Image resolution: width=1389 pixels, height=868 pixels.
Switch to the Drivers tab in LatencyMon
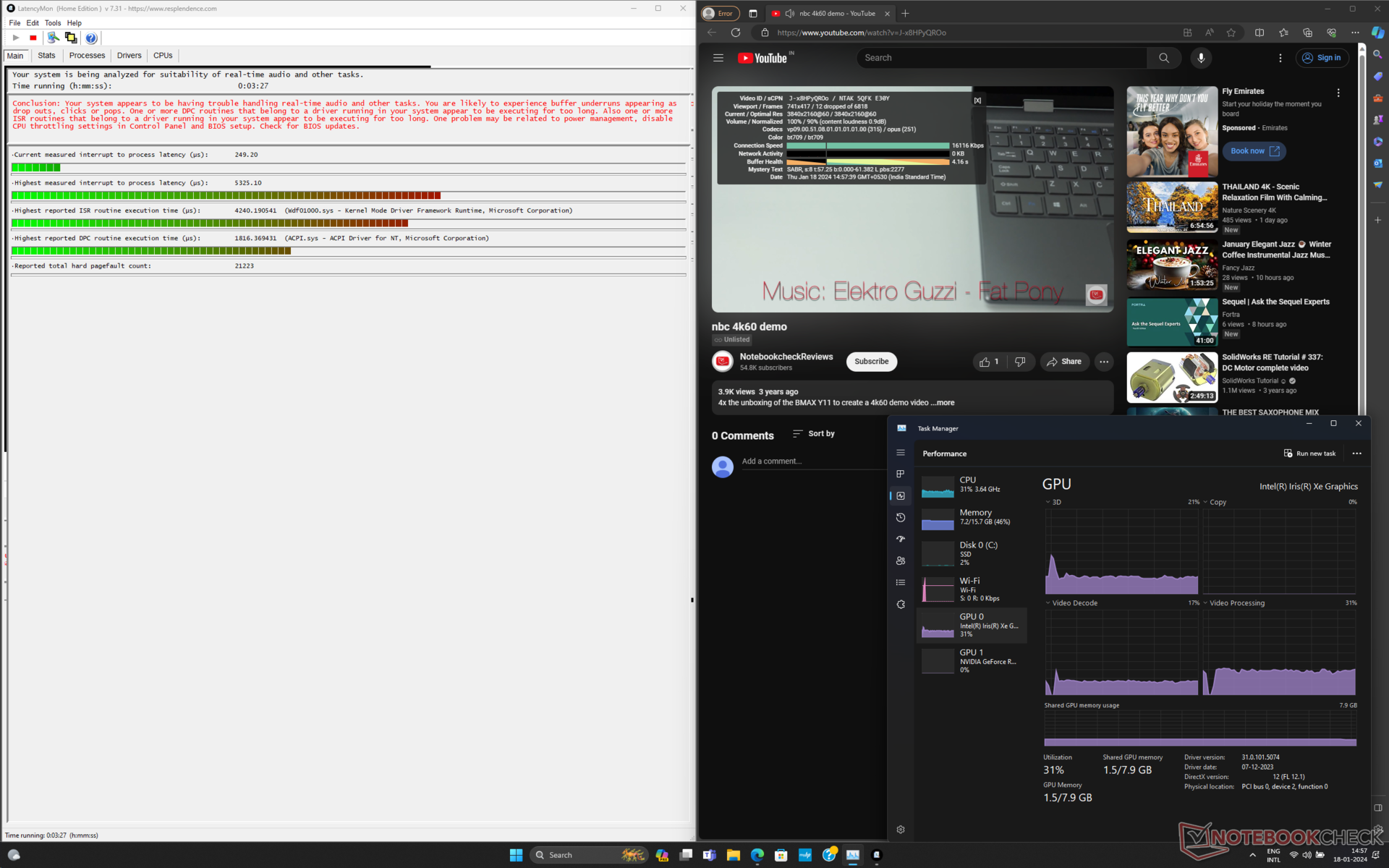coord(129,56)
